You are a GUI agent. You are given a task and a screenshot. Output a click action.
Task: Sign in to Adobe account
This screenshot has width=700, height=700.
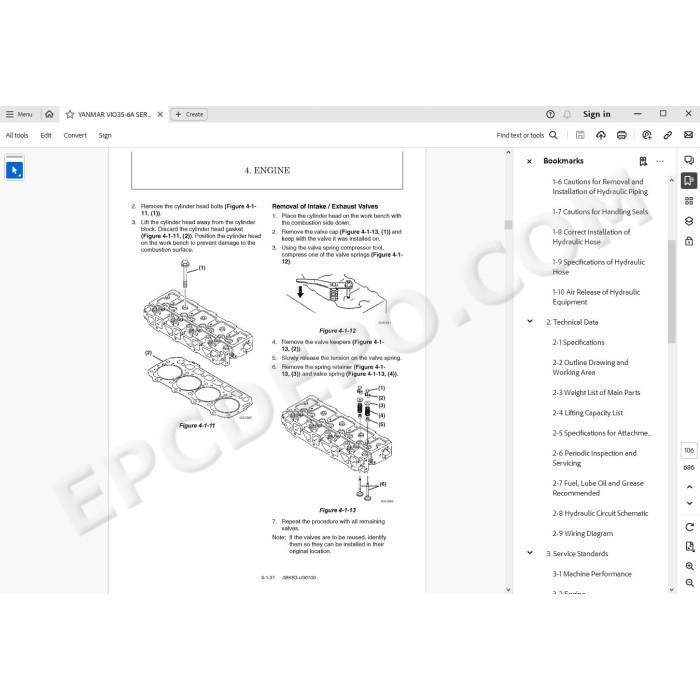[596, 114]
